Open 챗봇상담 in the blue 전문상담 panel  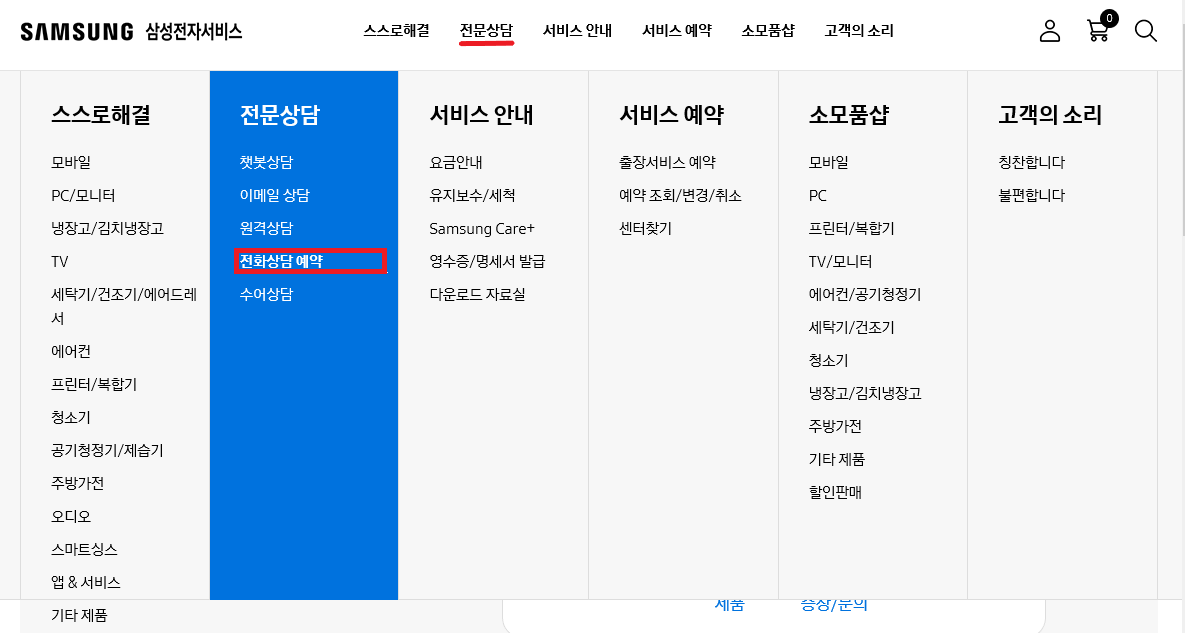[266, 162]
